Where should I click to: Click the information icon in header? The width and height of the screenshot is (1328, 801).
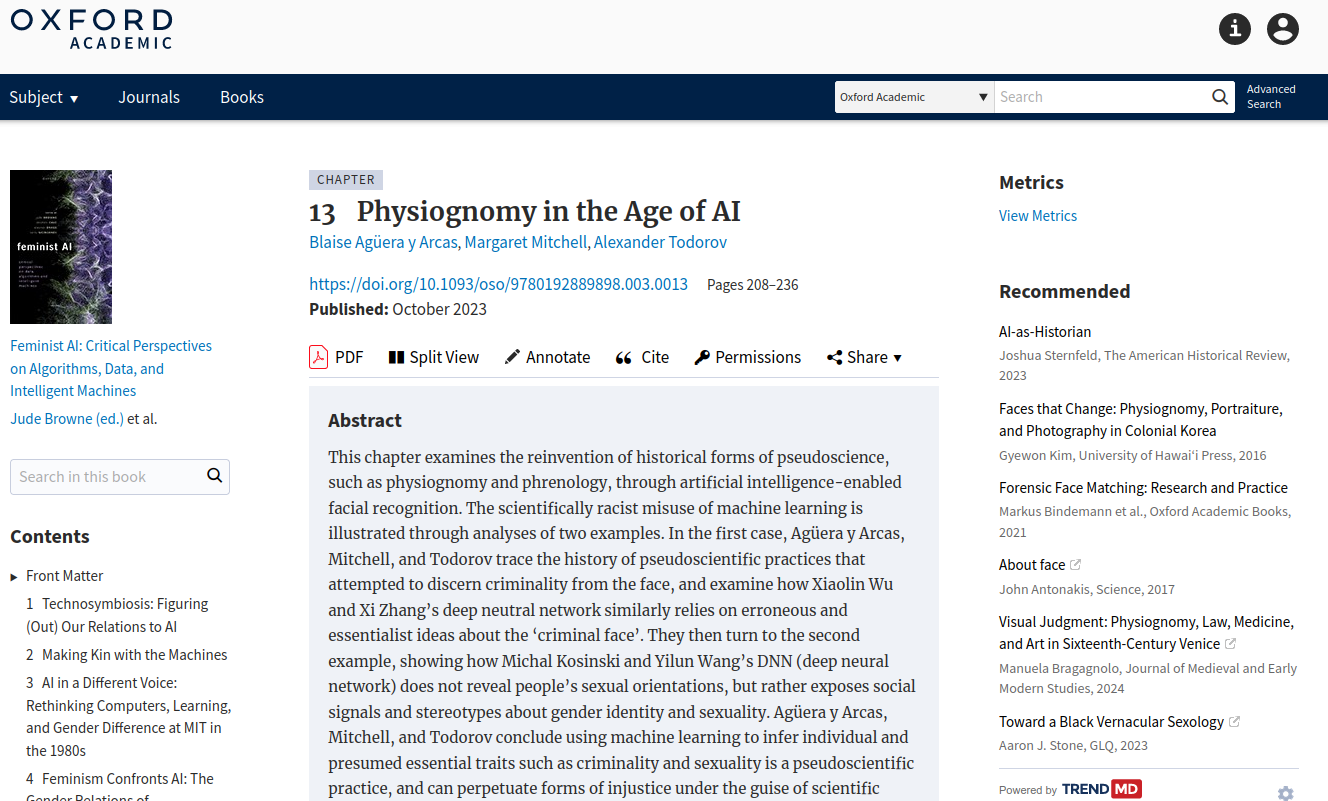pyautogui.click(x=1235, y=29)
